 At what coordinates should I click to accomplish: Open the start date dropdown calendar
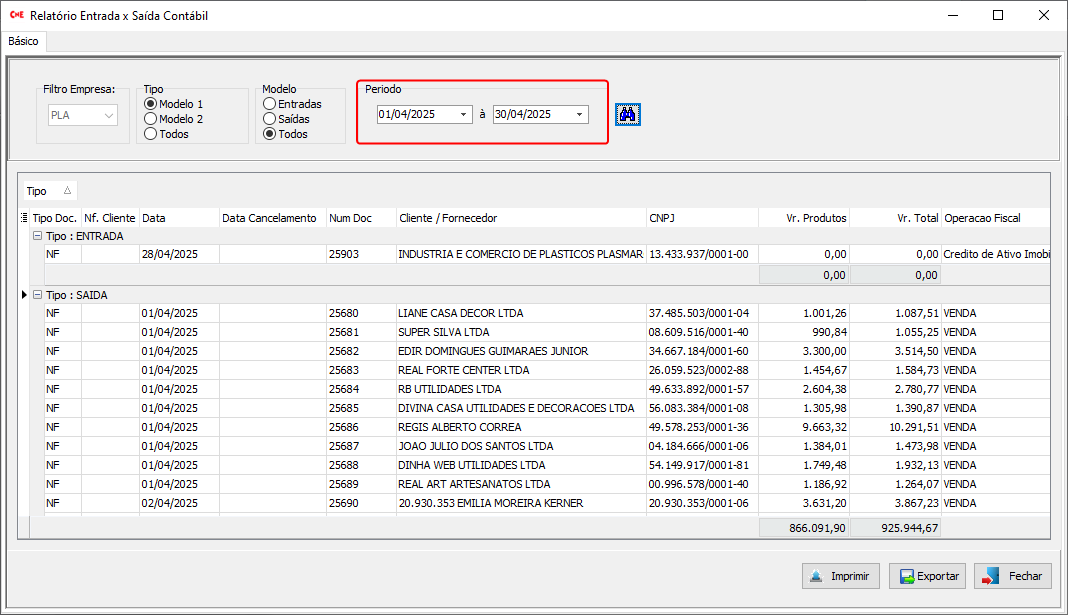pos(463,115)
